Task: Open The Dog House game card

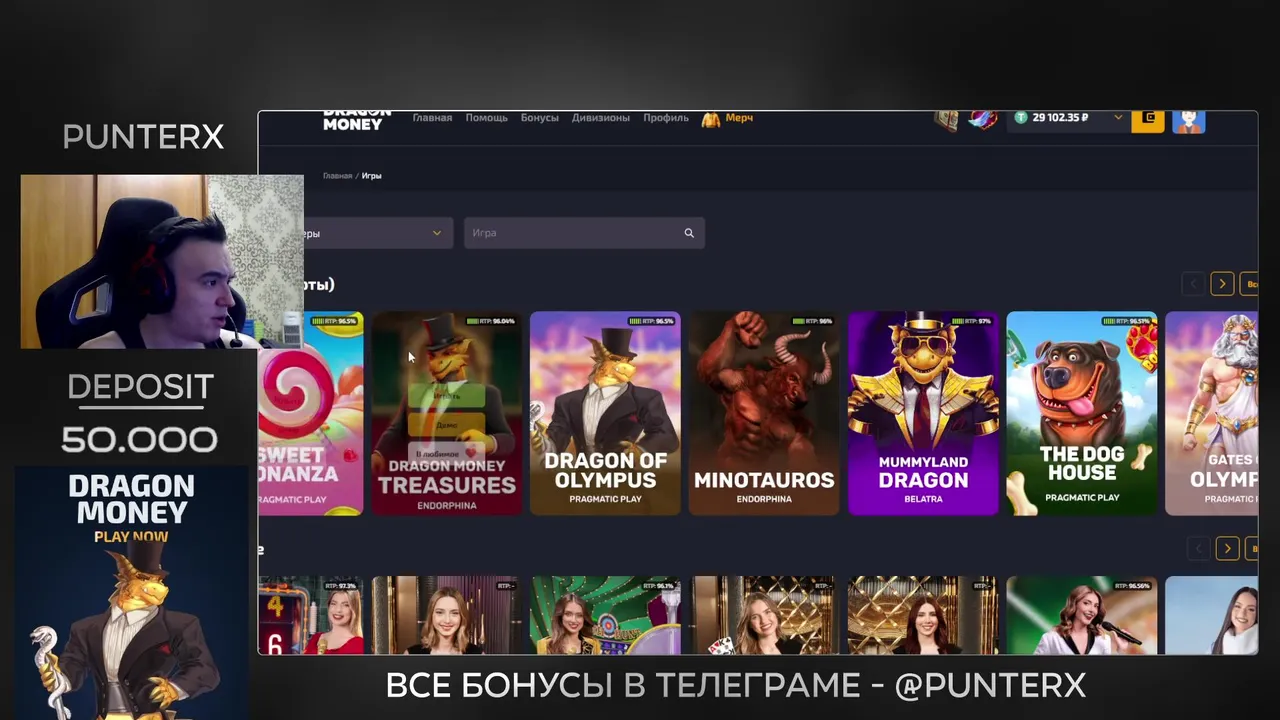Action: (1082, 413)
